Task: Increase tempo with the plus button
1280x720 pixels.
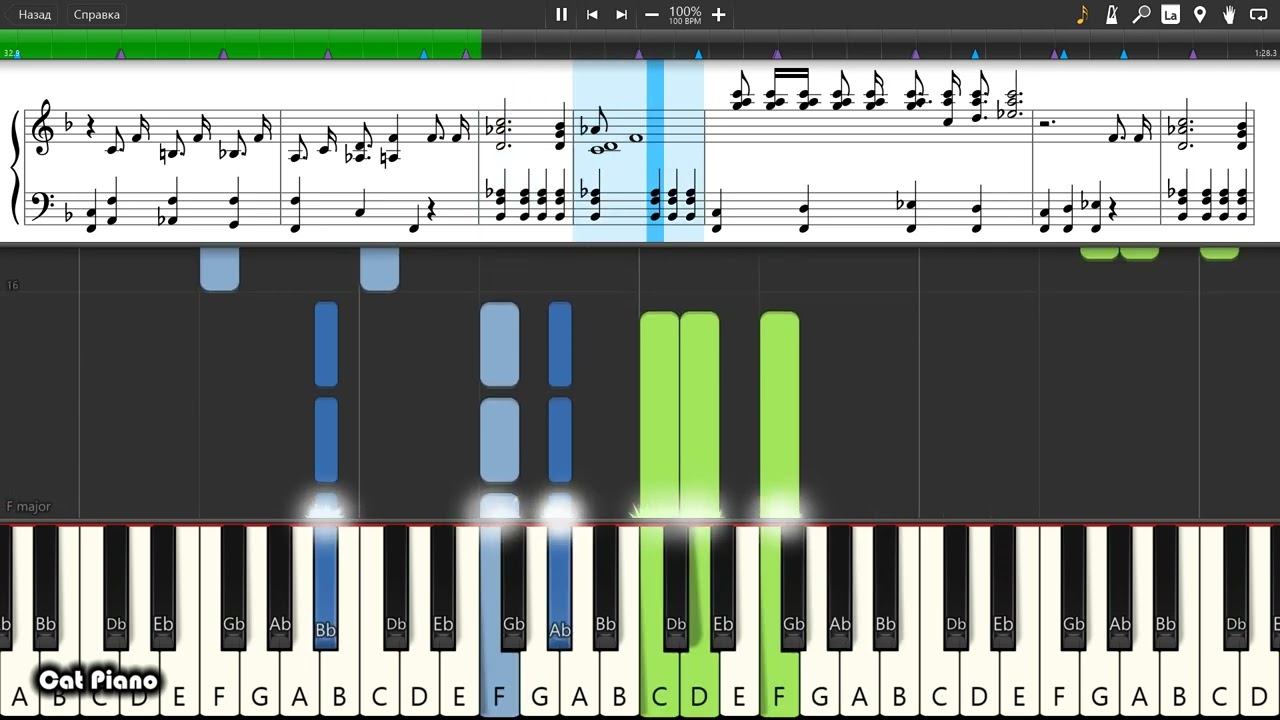Action: (718, 14)
